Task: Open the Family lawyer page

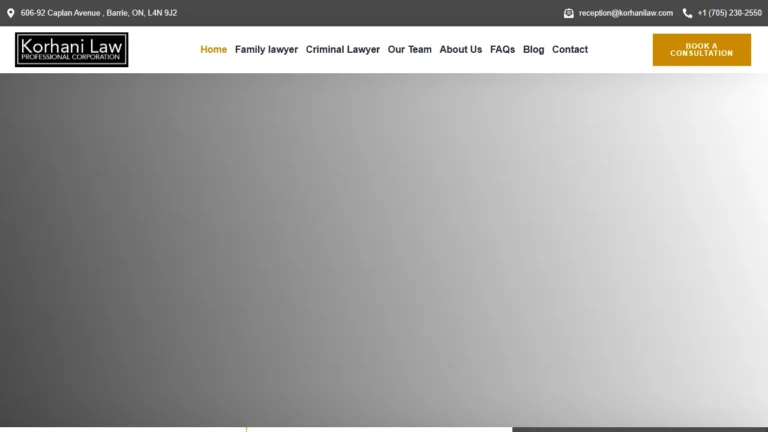Action: point(266,49)
